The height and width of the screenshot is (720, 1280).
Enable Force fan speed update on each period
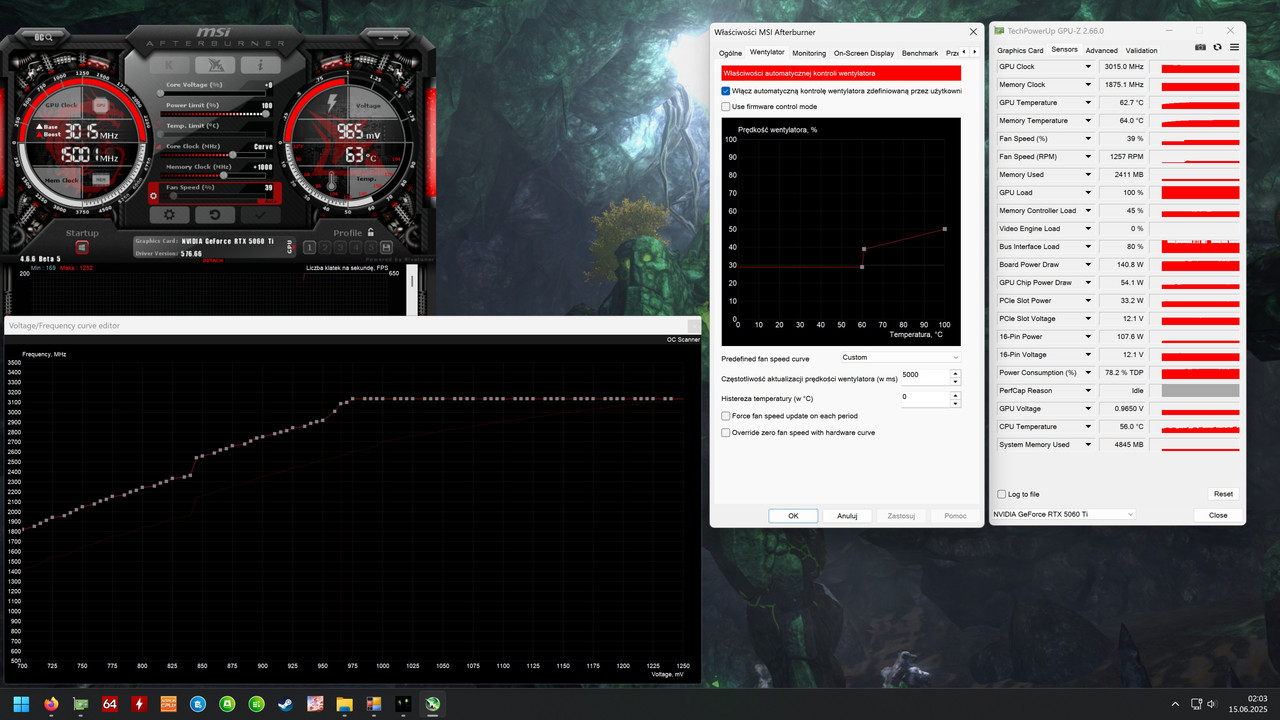[x=726, y=416]
